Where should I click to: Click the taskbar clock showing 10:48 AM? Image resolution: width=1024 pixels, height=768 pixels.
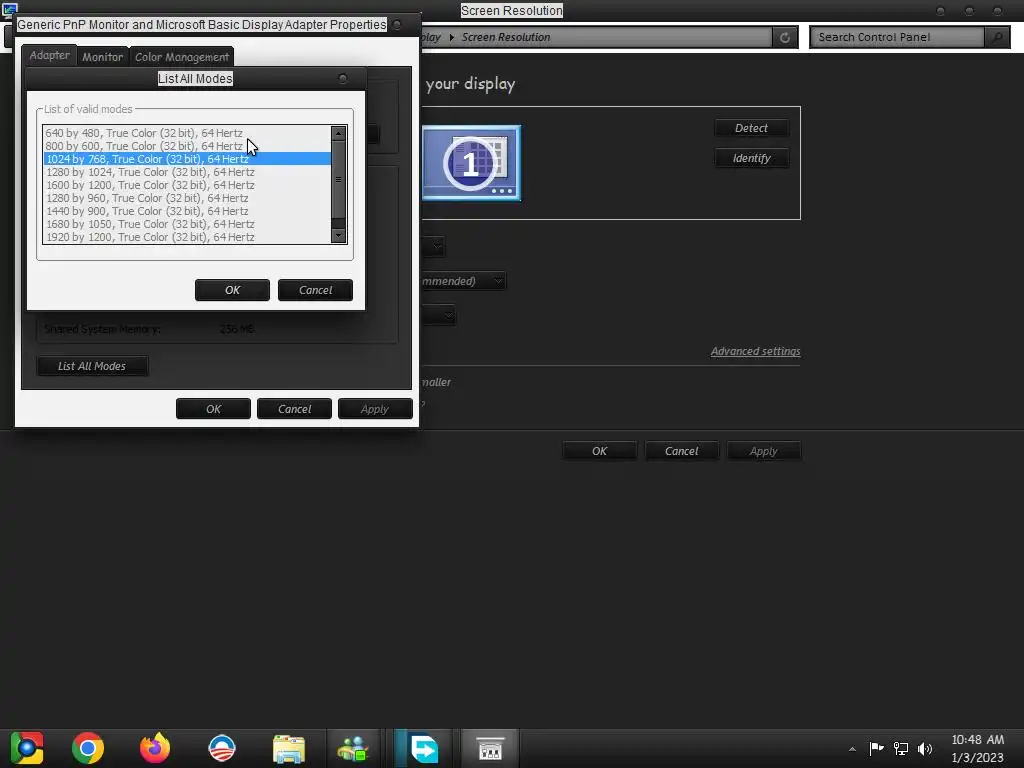(x=978, y=748)
